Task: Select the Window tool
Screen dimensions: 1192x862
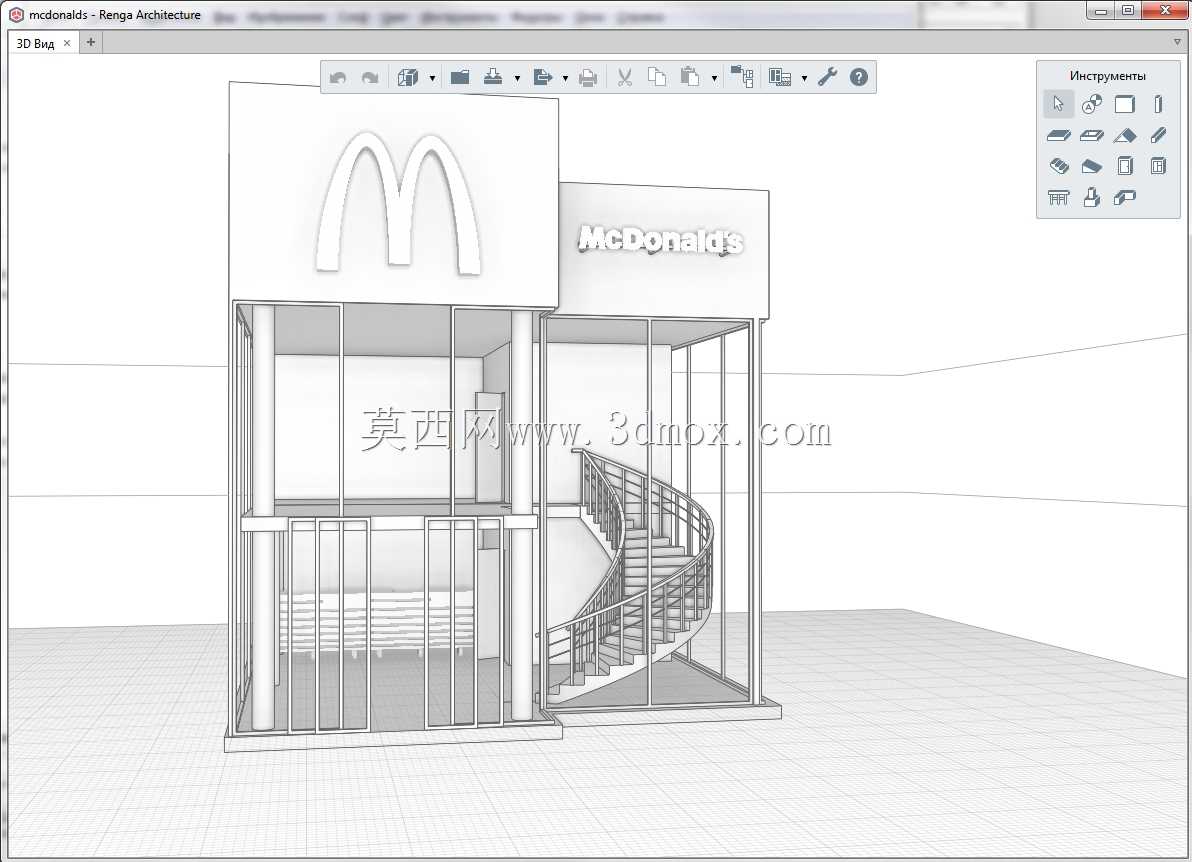Action: pyautogui.click(x=1158, y=166)
